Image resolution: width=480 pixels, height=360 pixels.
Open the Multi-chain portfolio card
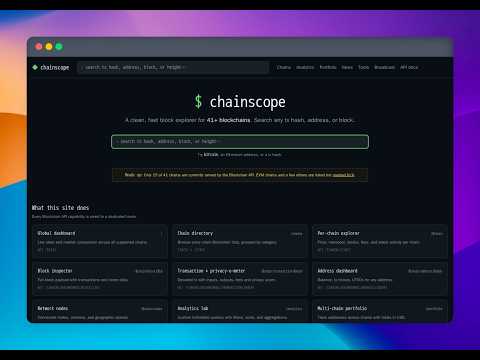380,311
